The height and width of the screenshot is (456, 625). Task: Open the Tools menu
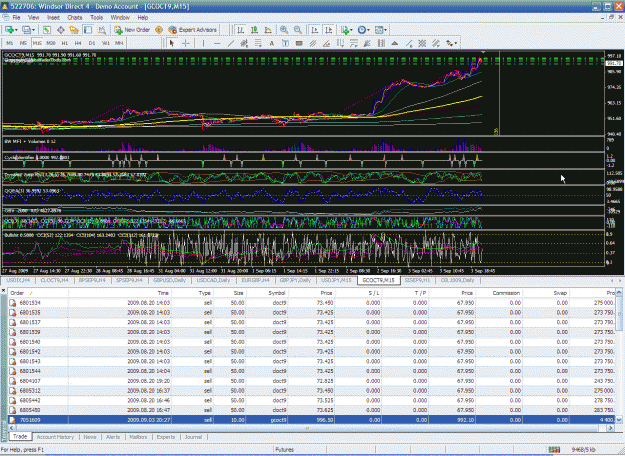[x=96, y=18]
